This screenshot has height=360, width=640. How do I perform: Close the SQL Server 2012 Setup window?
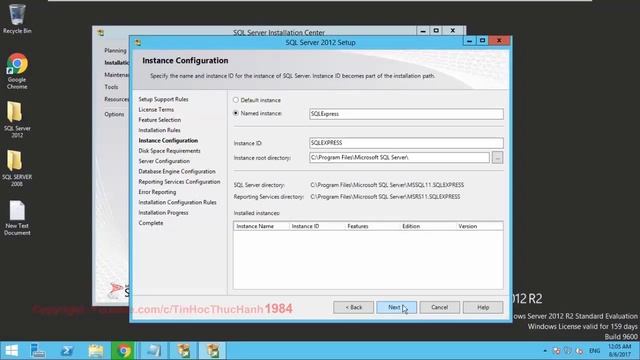(499, 40)
